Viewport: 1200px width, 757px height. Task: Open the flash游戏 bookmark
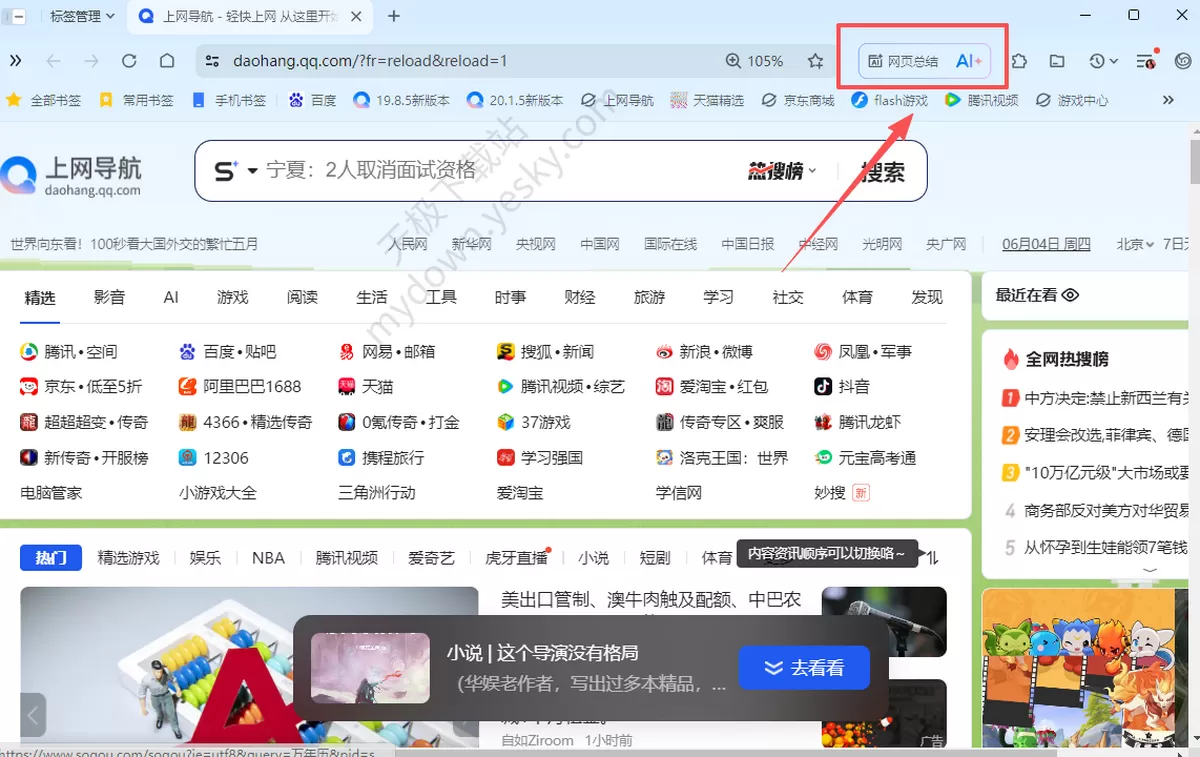(x=890, y=100)
